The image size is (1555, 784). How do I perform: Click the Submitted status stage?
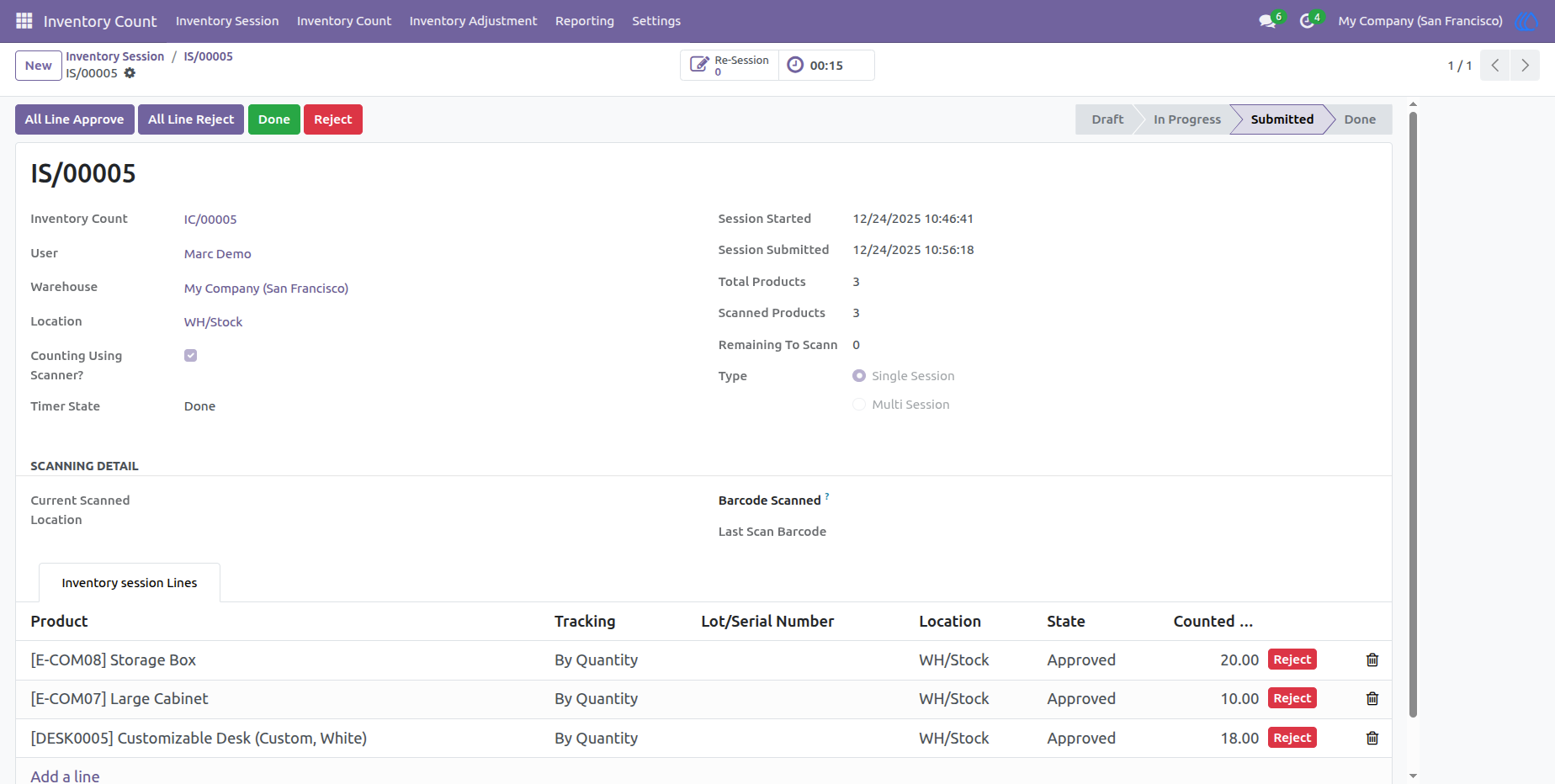(1282, 119)
